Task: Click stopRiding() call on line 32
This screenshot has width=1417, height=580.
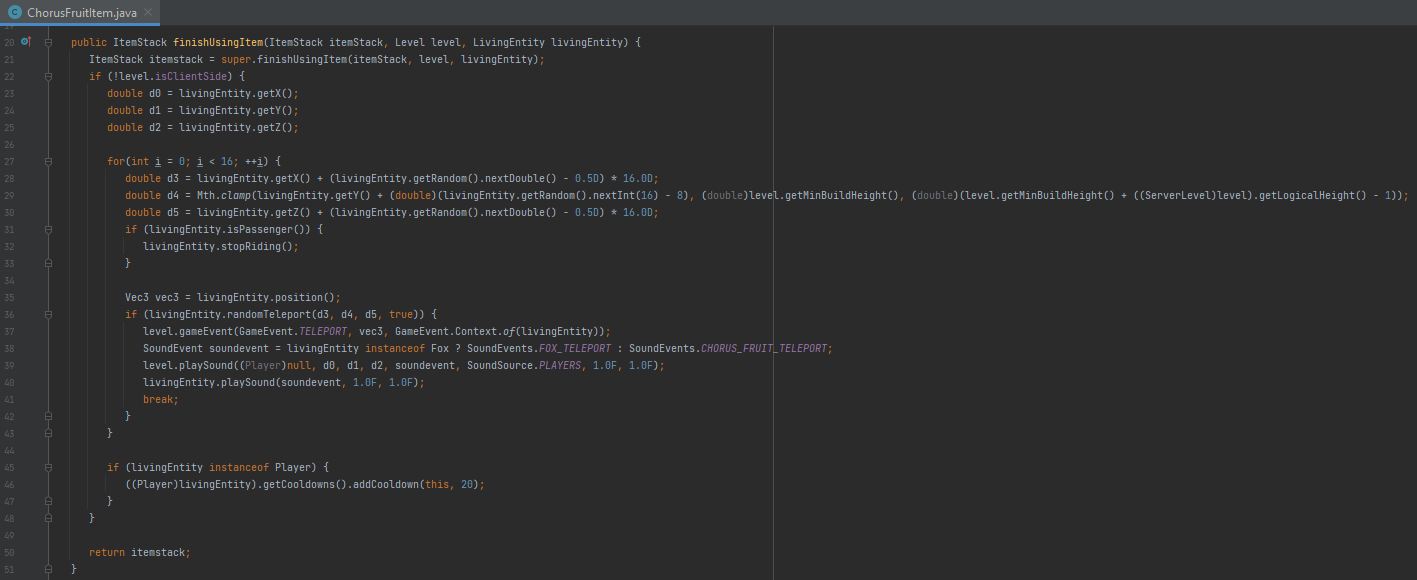Action: pyautogui.click(x=257, y=246)
